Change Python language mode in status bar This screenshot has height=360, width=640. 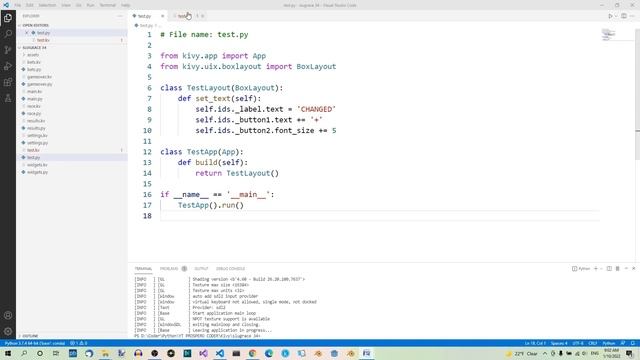point(609,343)
